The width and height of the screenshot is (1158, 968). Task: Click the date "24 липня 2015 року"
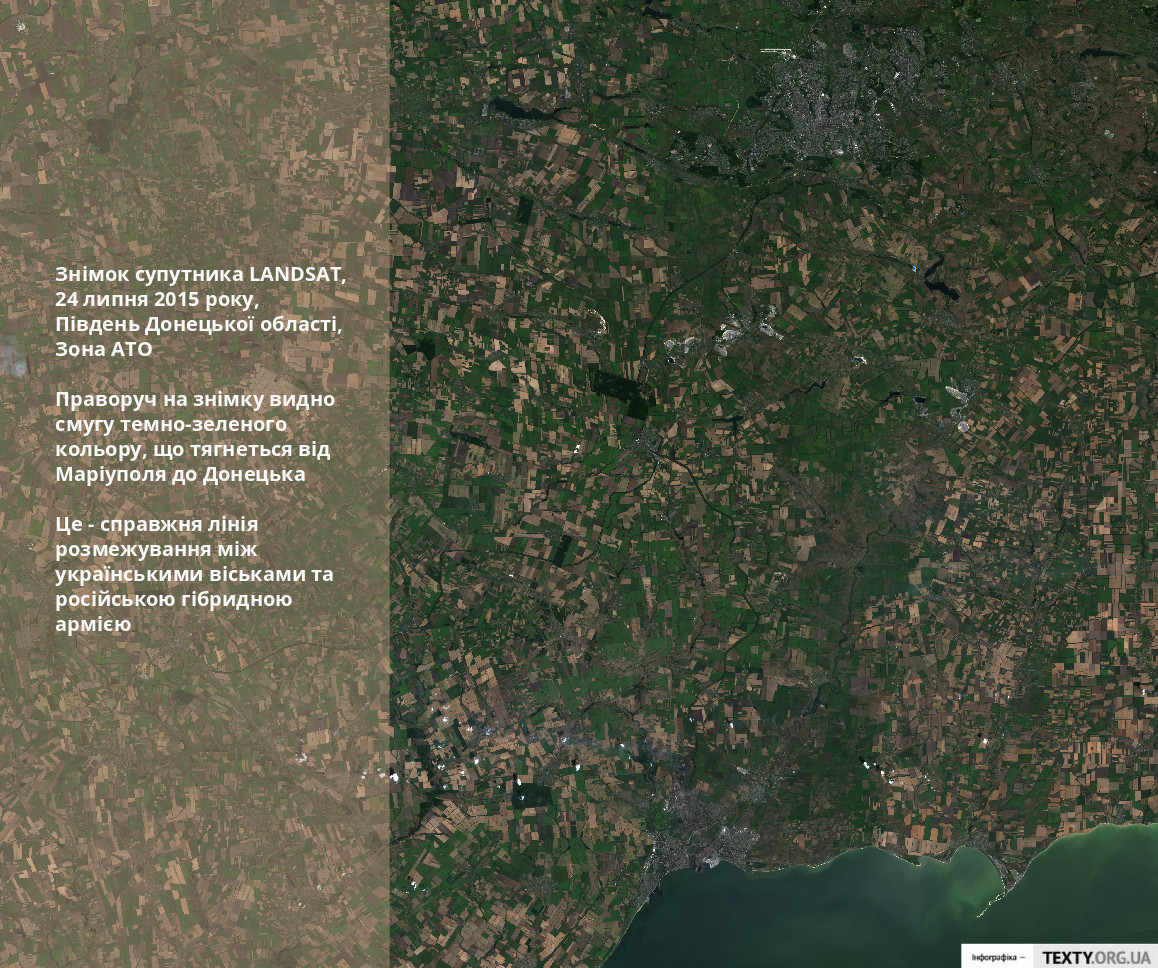click(157, 299)
